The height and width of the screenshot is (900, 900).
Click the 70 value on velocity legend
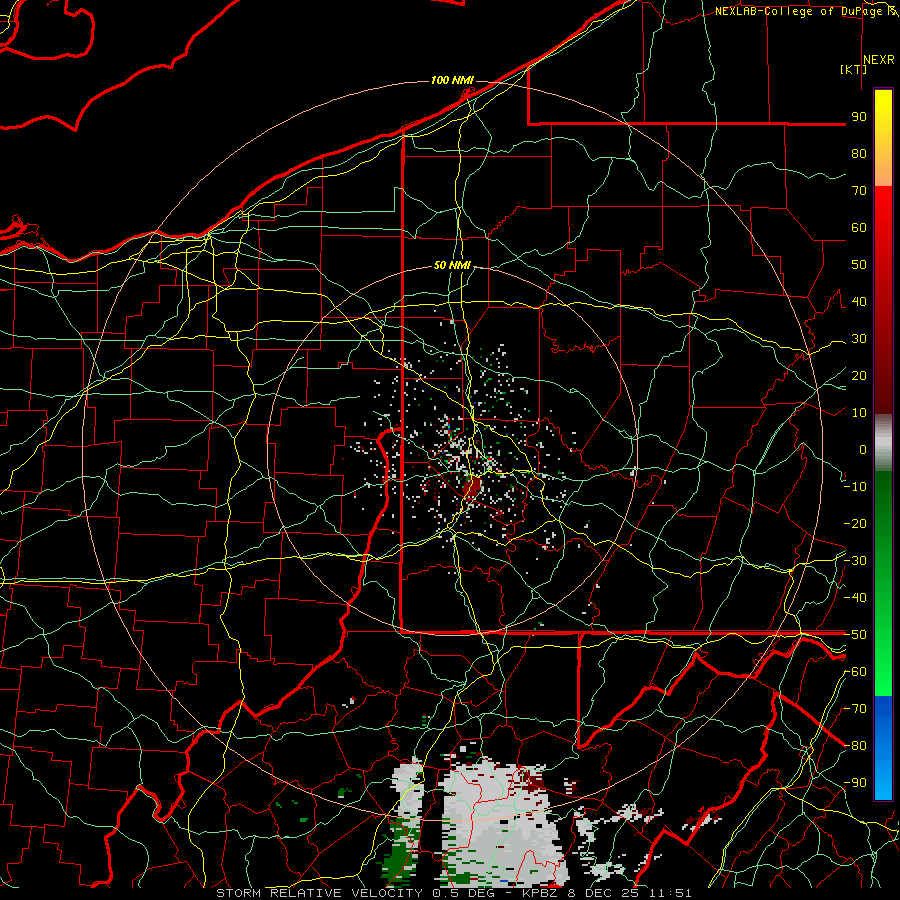coord(859,191)
